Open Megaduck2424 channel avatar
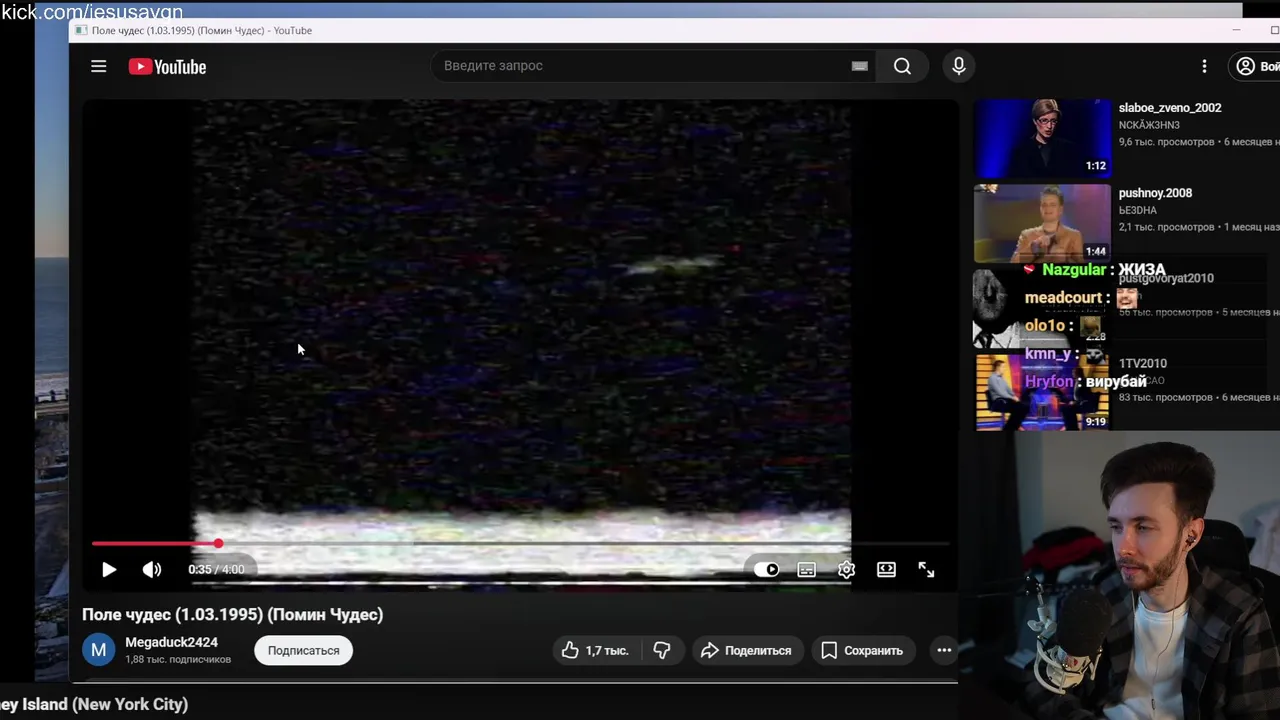 (x=99, y=650)
